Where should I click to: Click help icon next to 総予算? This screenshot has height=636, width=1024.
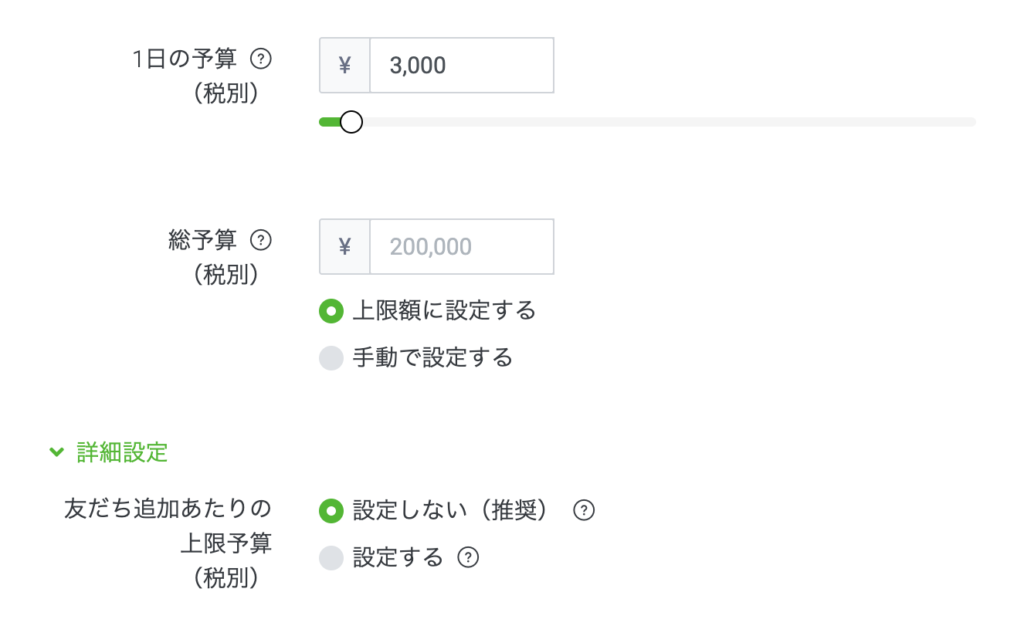(x=261, y=240)
